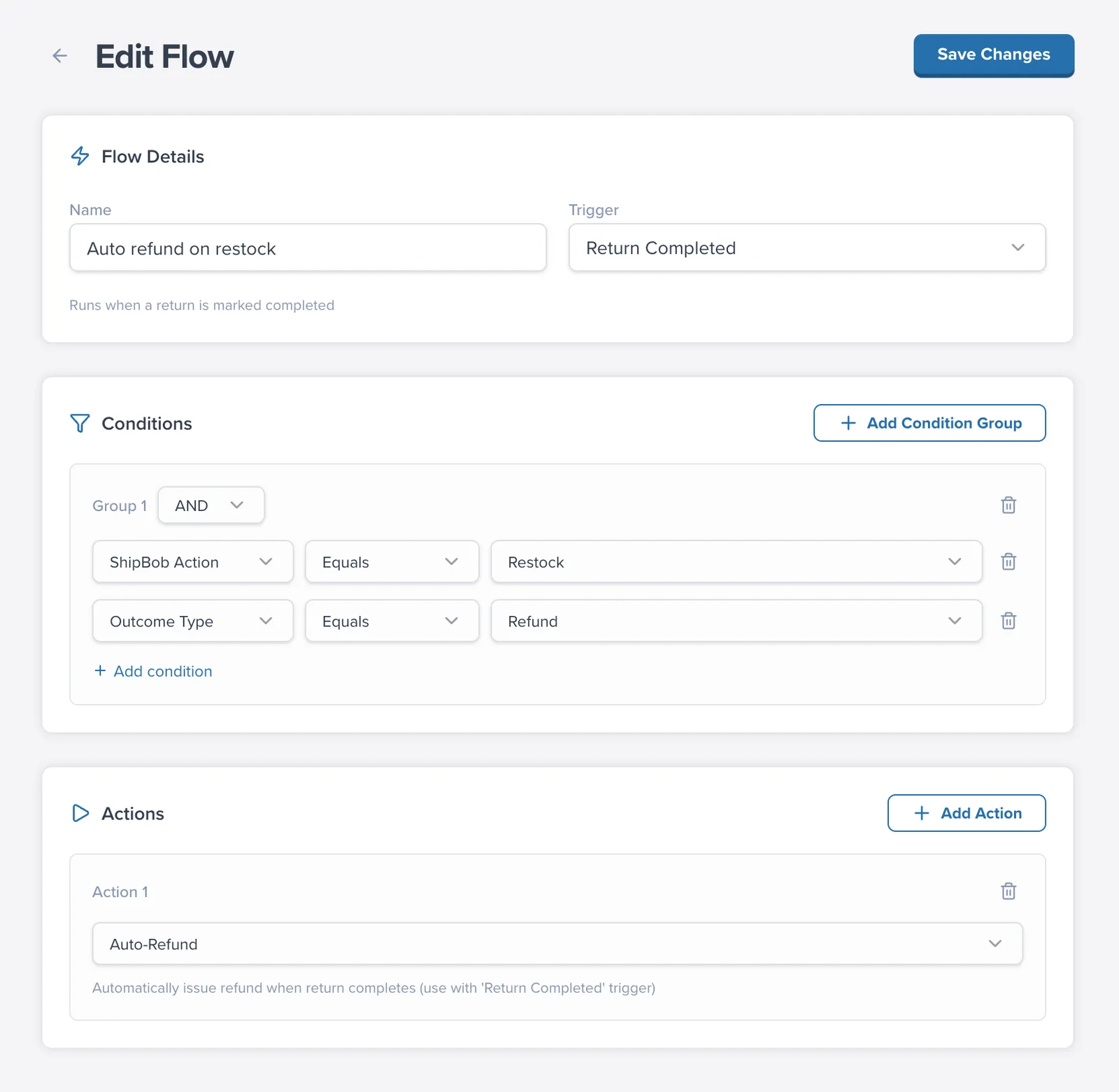Open the Outcome Type field dropdown
1119x1092 pixels.
193,622
